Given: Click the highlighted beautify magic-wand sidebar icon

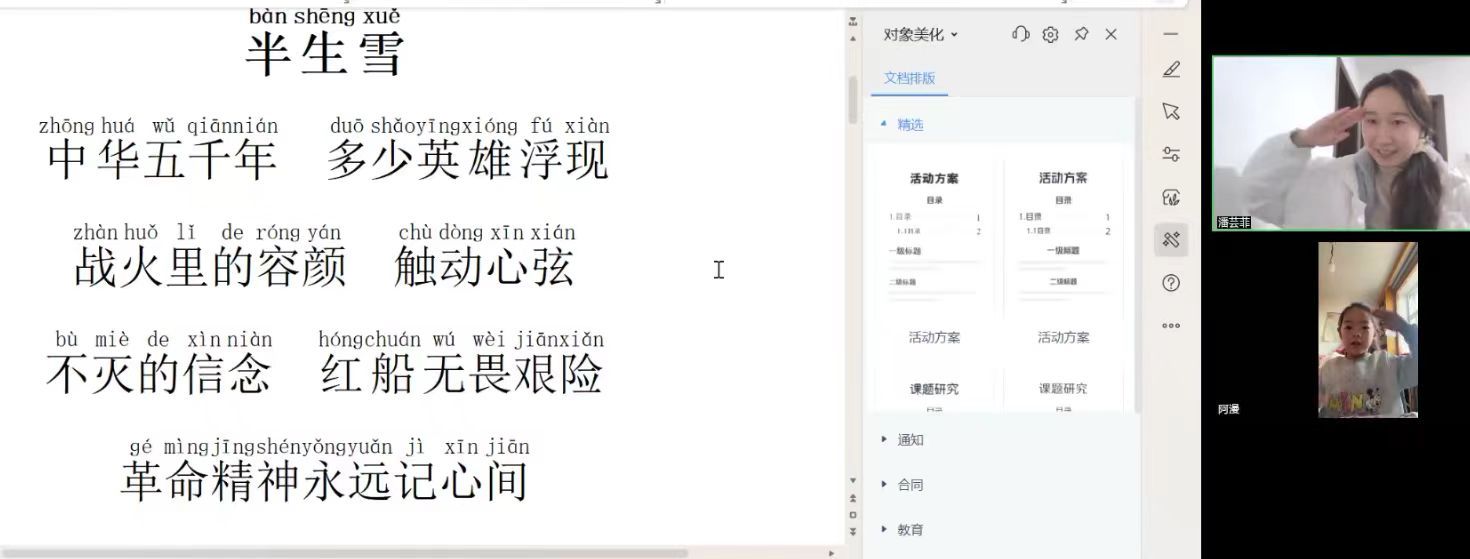Looking at the screenshot, I should click(1171, 240).
